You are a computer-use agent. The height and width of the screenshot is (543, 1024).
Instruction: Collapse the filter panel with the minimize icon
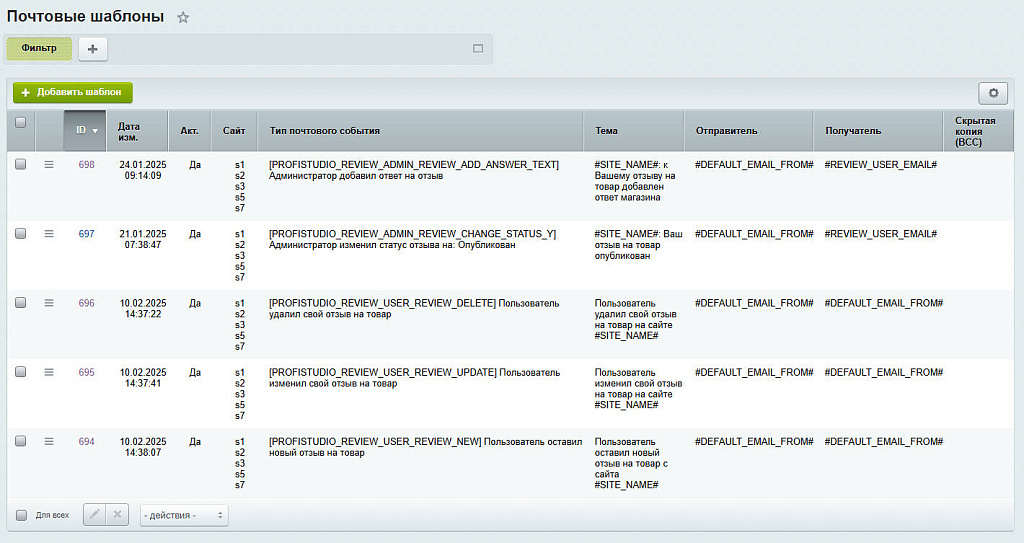(477, 48)
